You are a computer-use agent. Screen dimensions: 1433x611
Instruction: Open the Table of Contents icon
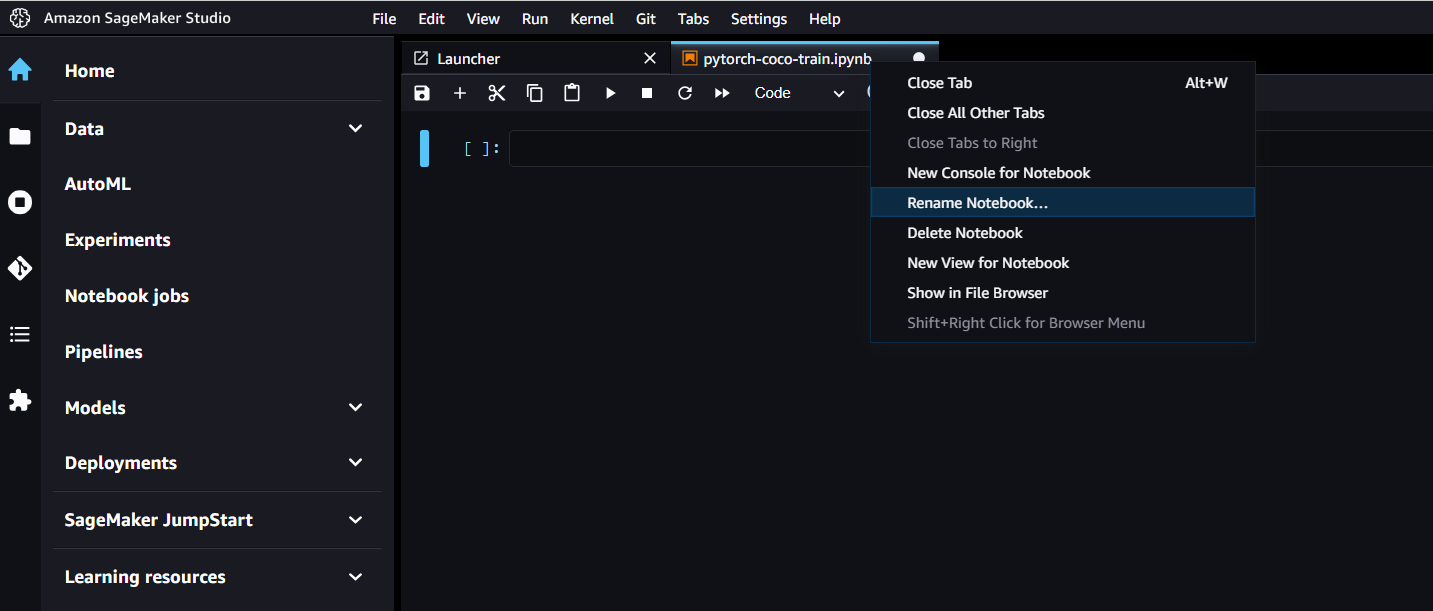20,334
